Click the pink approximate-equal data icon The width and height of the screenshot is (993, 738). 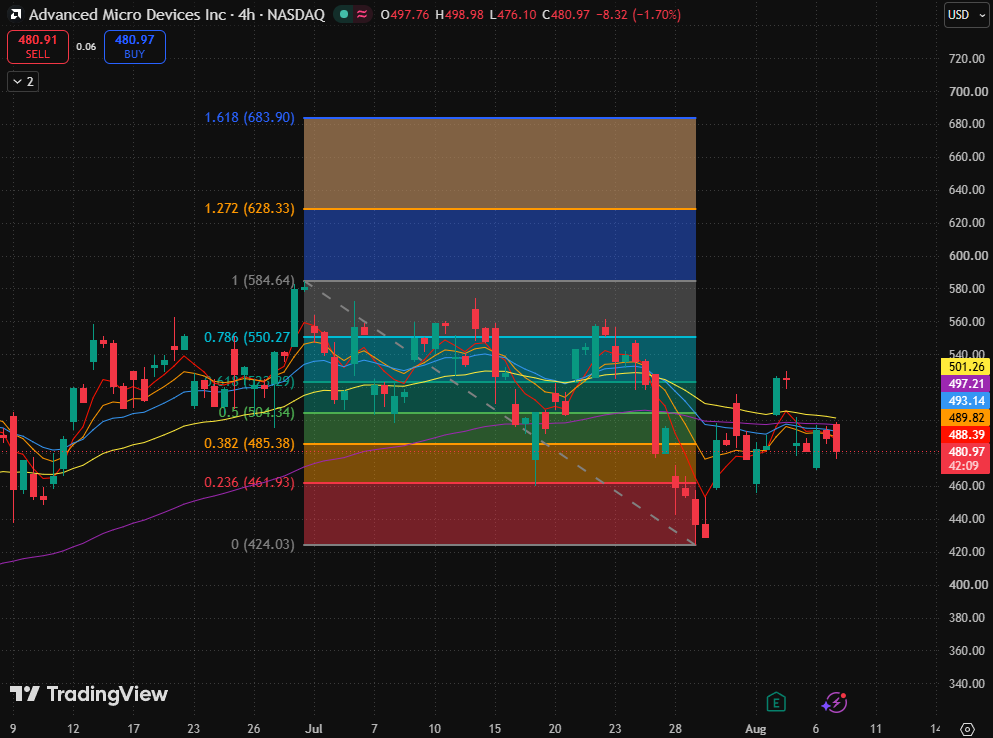coord(362,14)
